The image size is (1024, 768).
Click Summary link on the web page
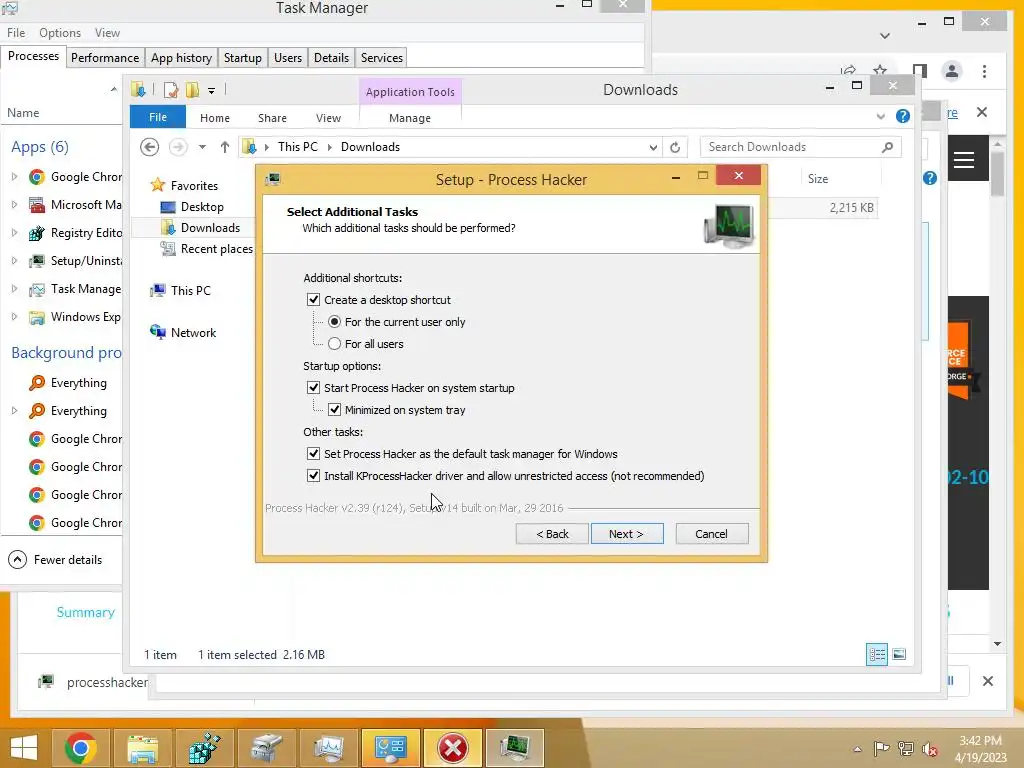click(x=86, y=613)
